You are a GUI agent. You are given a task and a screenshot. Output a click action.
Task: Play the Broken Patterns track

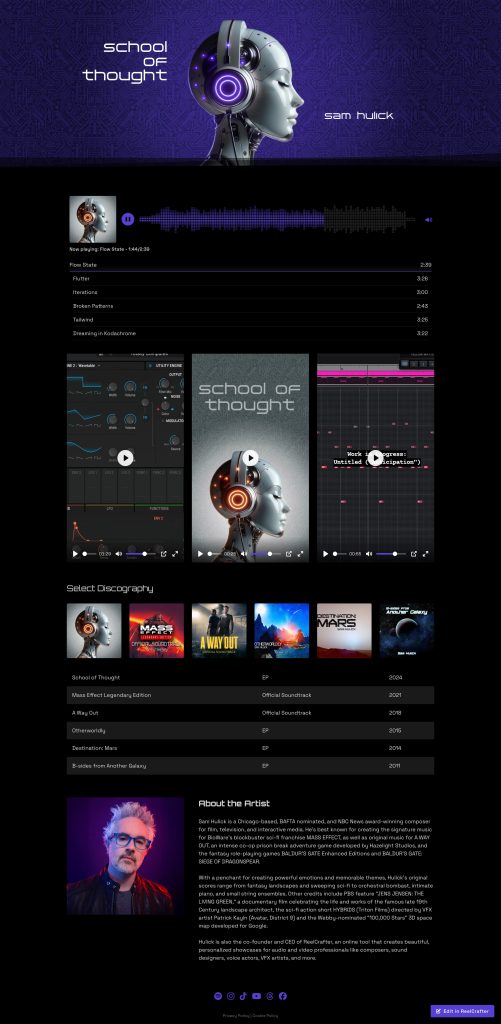click(251, 306)
